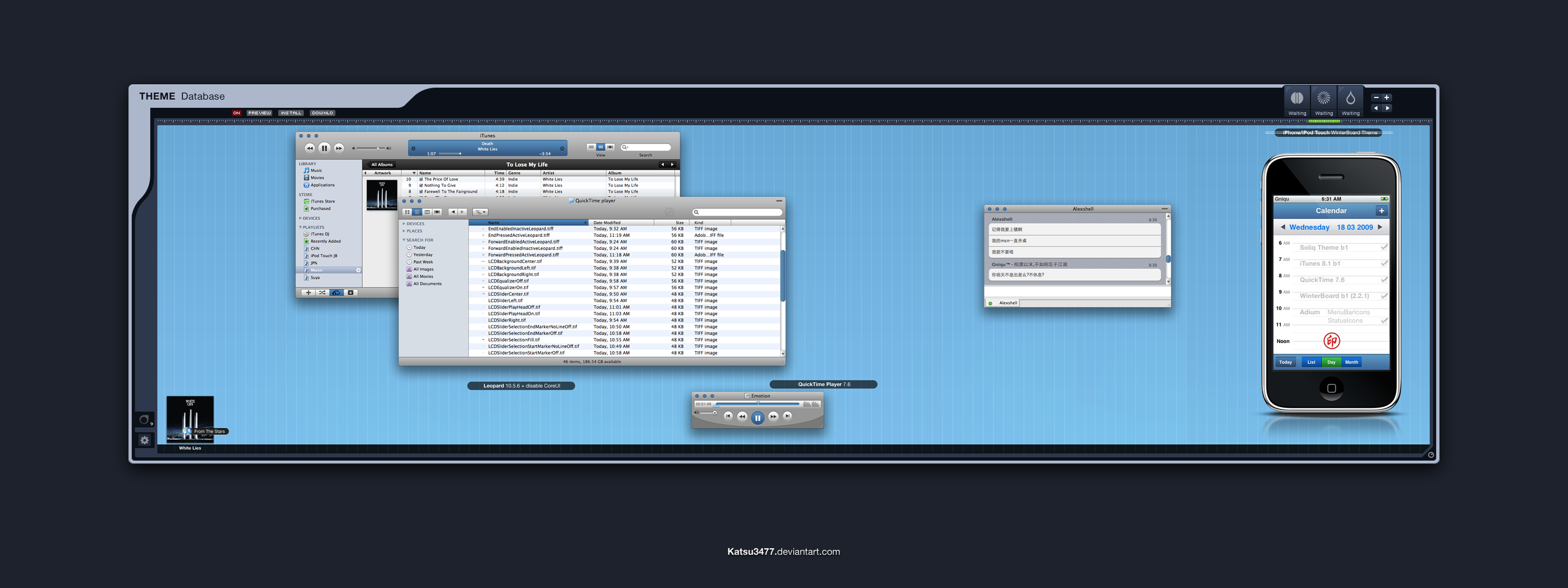Toggle the ON switch in Theme Database
Image resolution: width=1568 pixels, height=588 pixels.
[237, 113]
